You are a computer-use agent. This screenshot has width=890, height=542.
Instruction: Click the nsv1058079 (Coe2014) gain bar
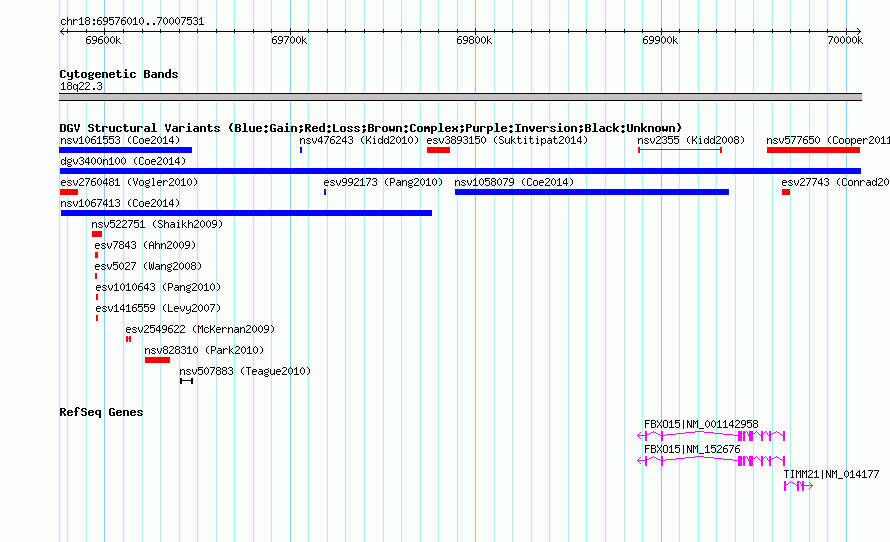592,192
